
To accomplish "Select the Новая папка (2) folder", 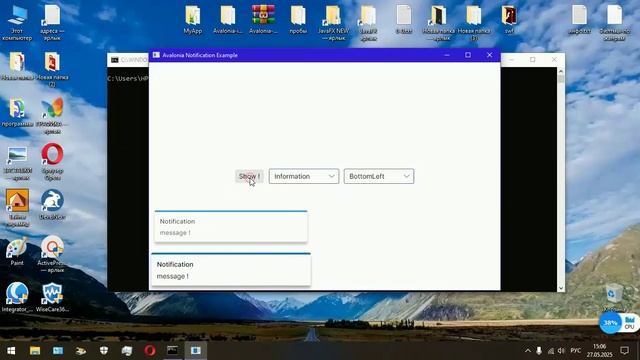I will coord(52,69).
